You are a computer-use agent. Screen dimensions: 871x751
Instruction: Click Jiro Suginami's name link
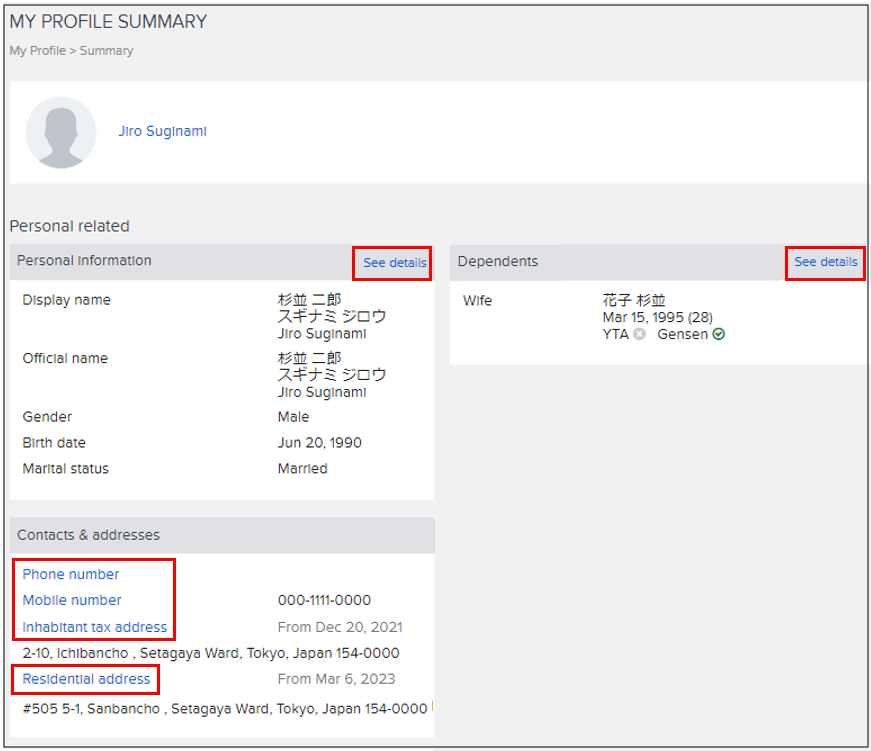click(162, 131)
